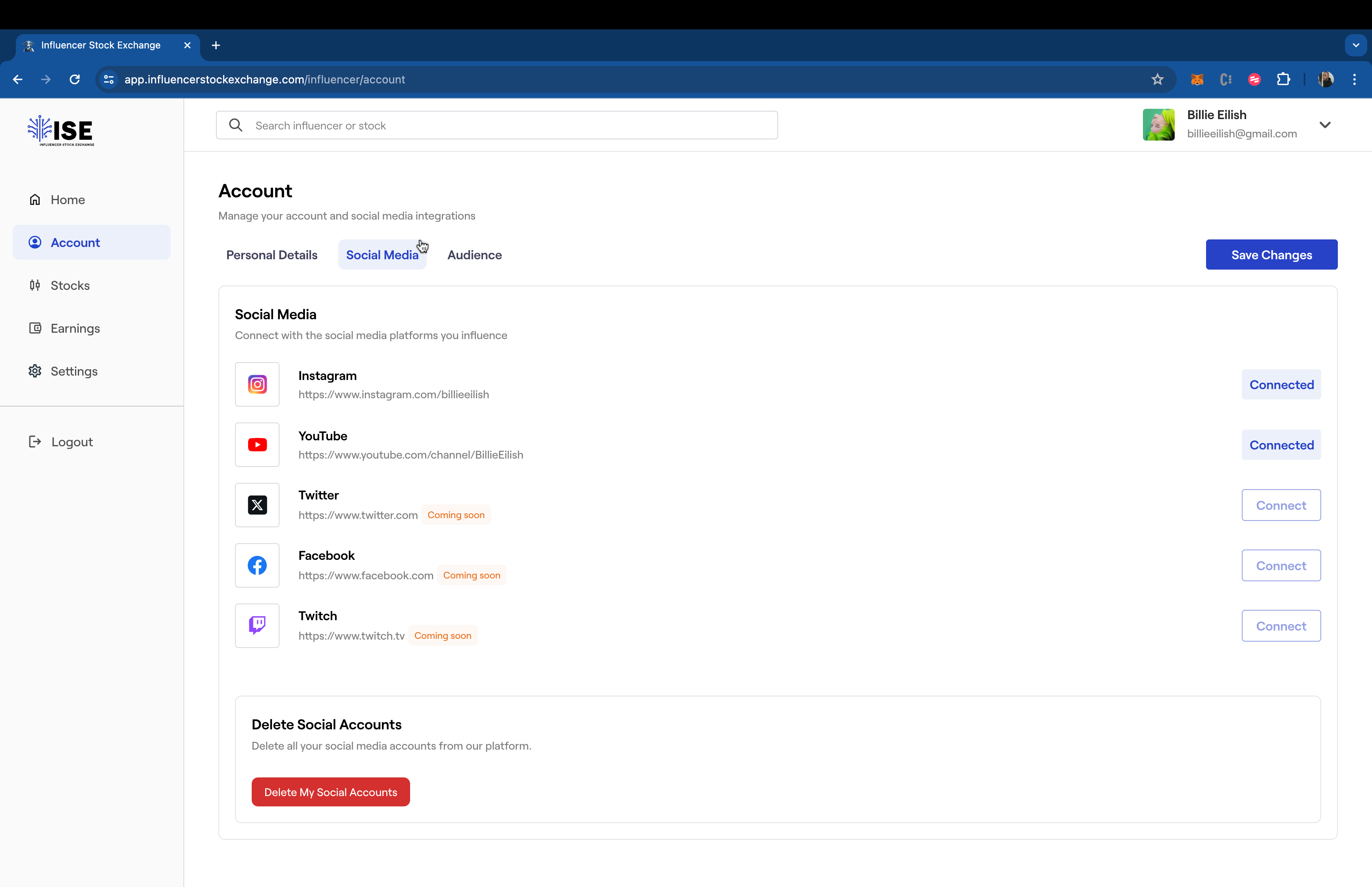
Task: Open Stocks from sidebar
Action: (92, 285)
